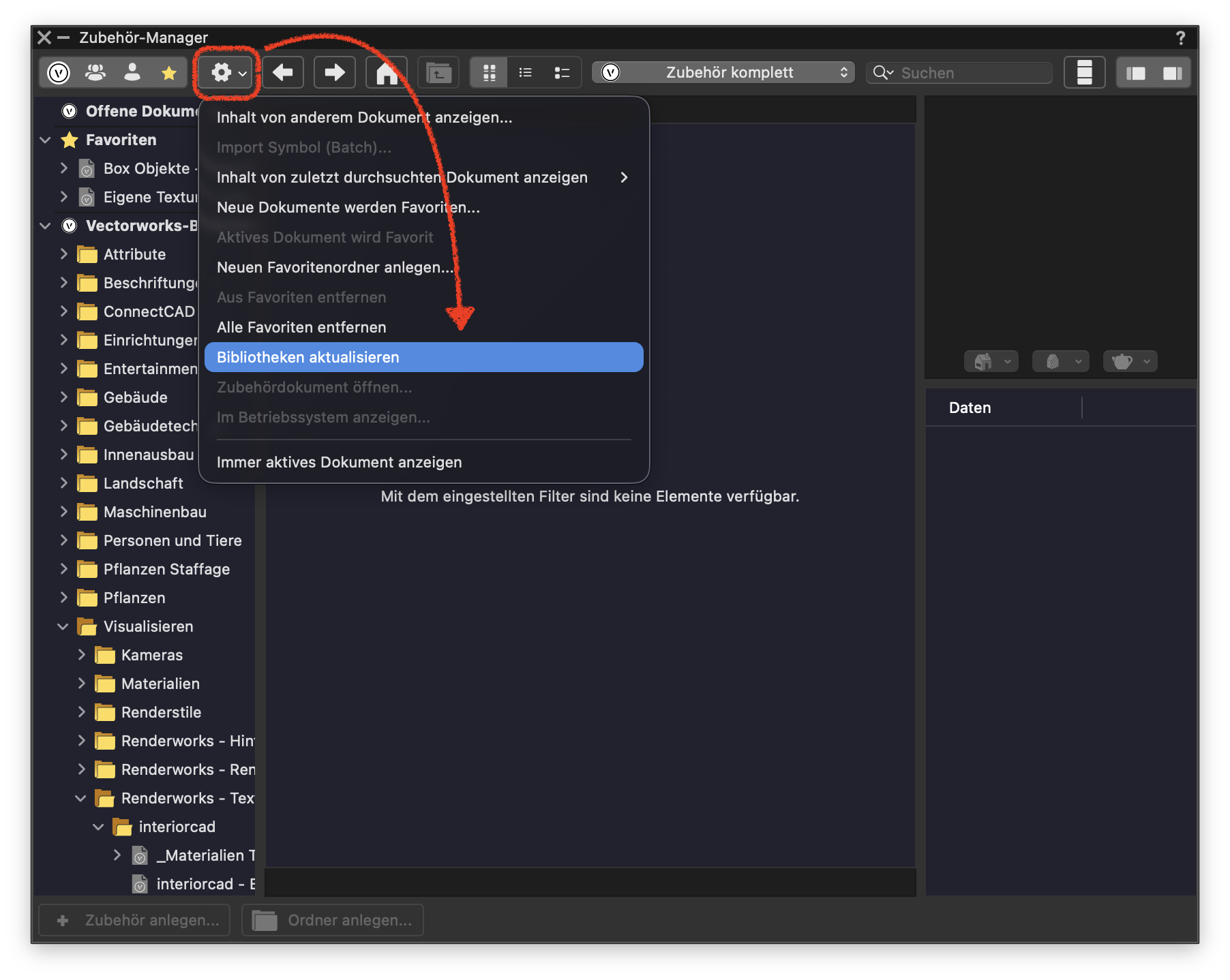This screenshot has width=1230, height=980.
Task: Open the gear settings menu button
Action: (228, 72)
